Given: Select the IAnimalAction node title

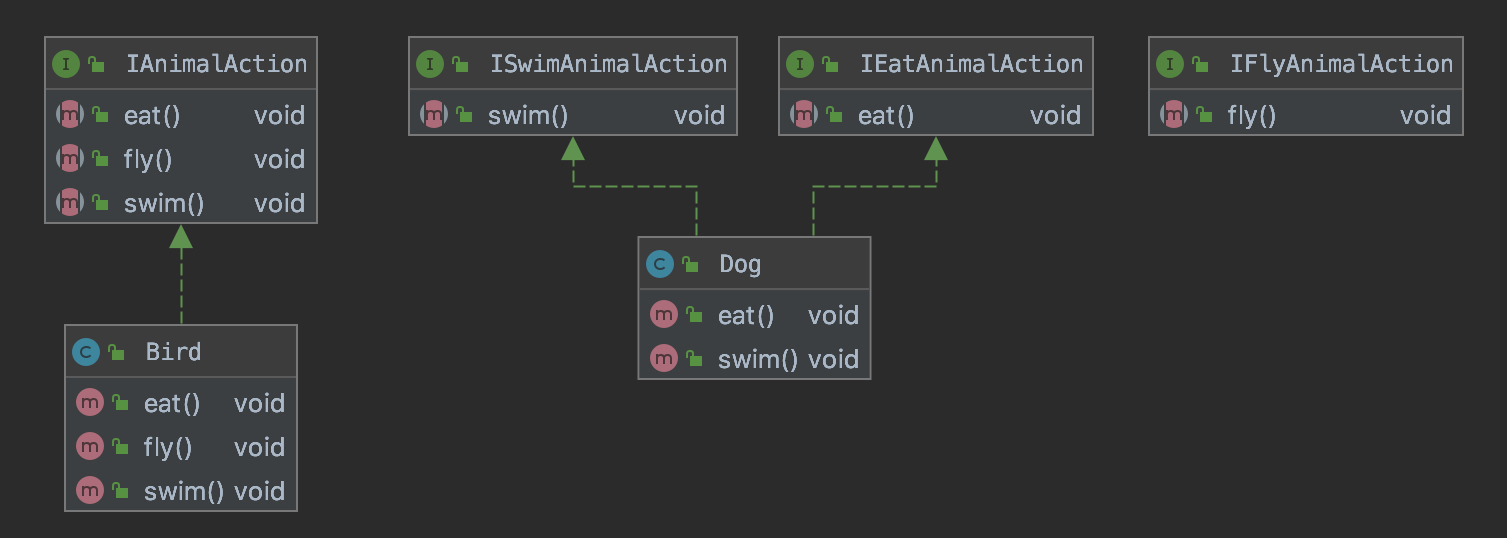Looking at the screenshot, I should [x=217, y=64].
